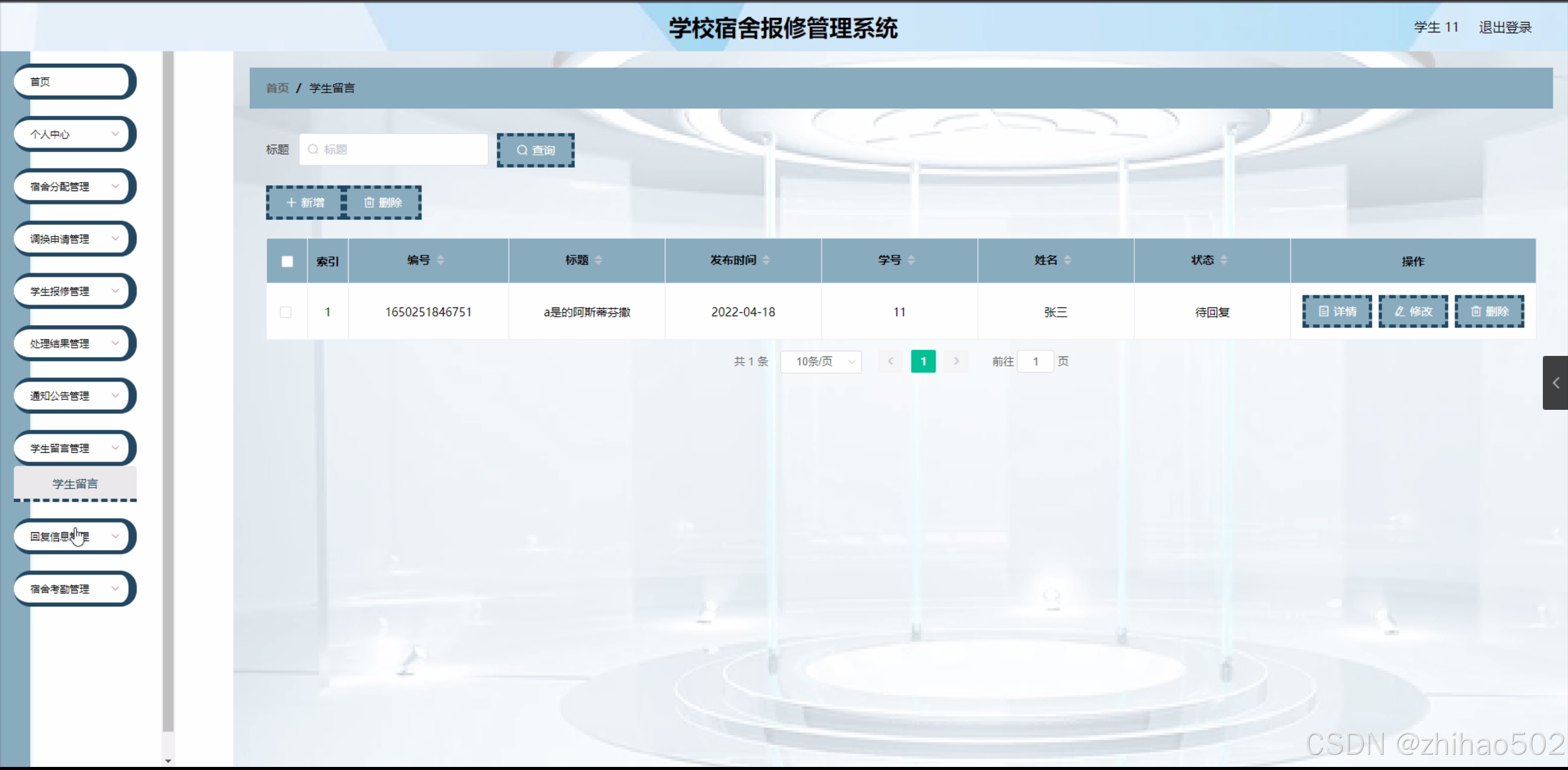Click the 新增 add button
The image size is (1568, 770).
click(305, 203)
